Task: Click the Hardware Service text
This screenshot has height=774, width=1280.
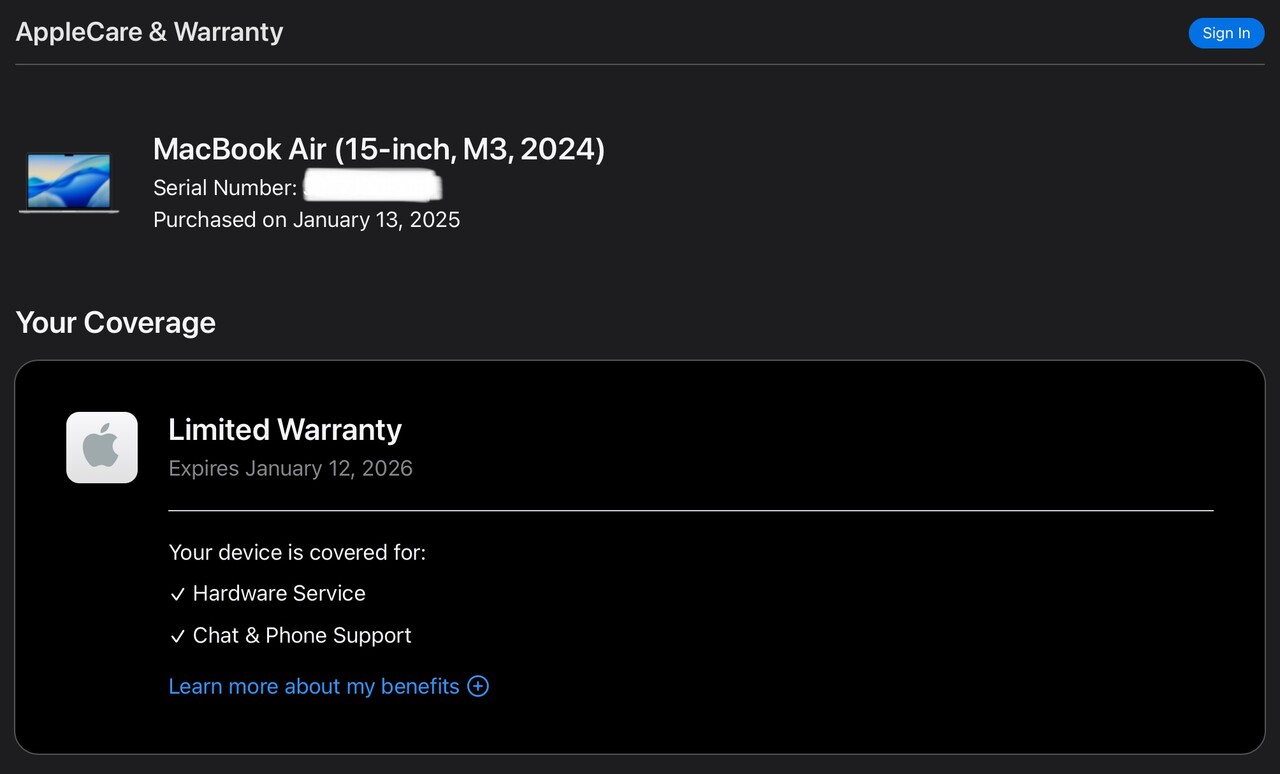Action: (x=279, y=593)
